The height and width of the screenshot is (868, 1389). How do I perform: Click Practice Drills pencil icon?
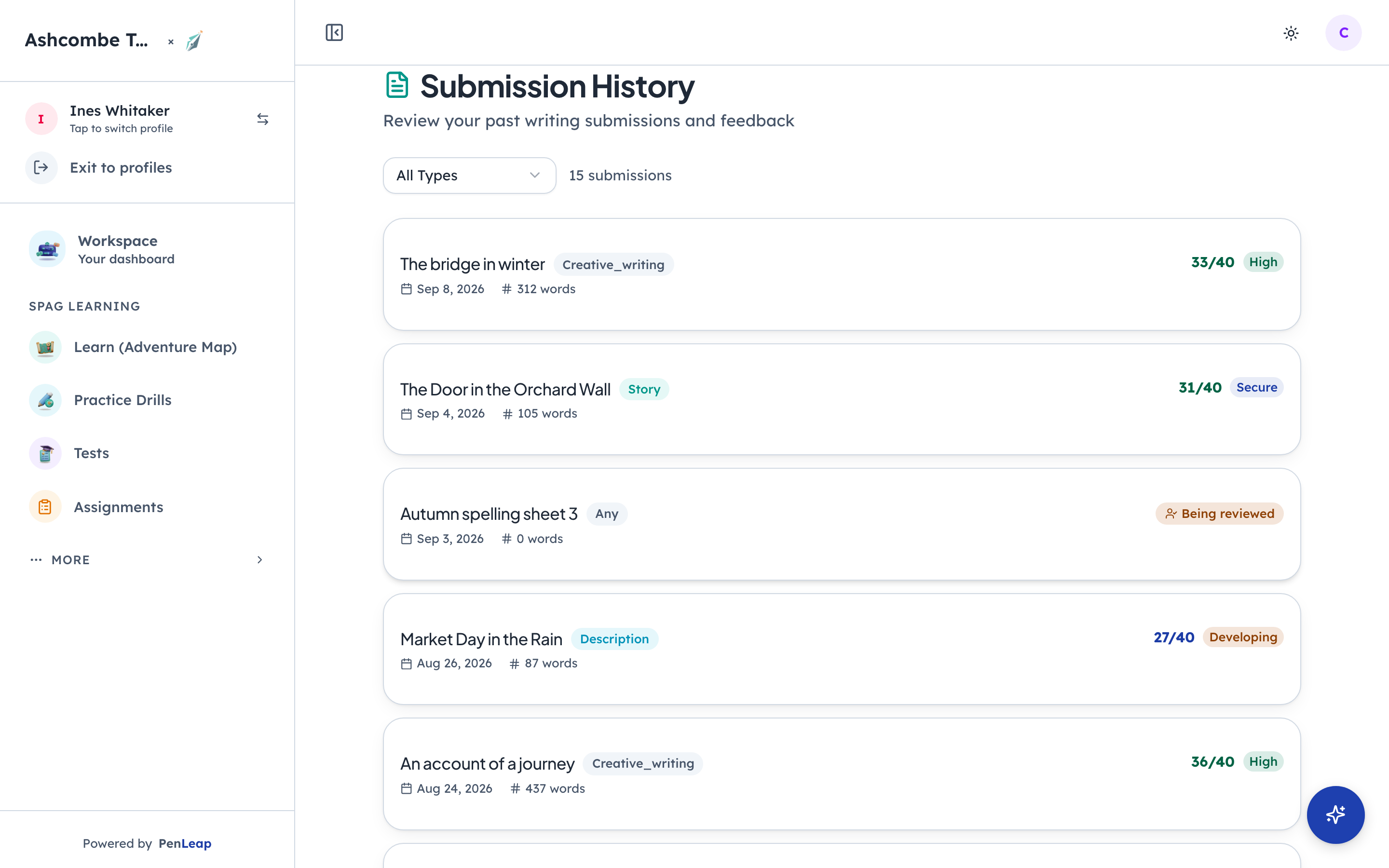45,400
